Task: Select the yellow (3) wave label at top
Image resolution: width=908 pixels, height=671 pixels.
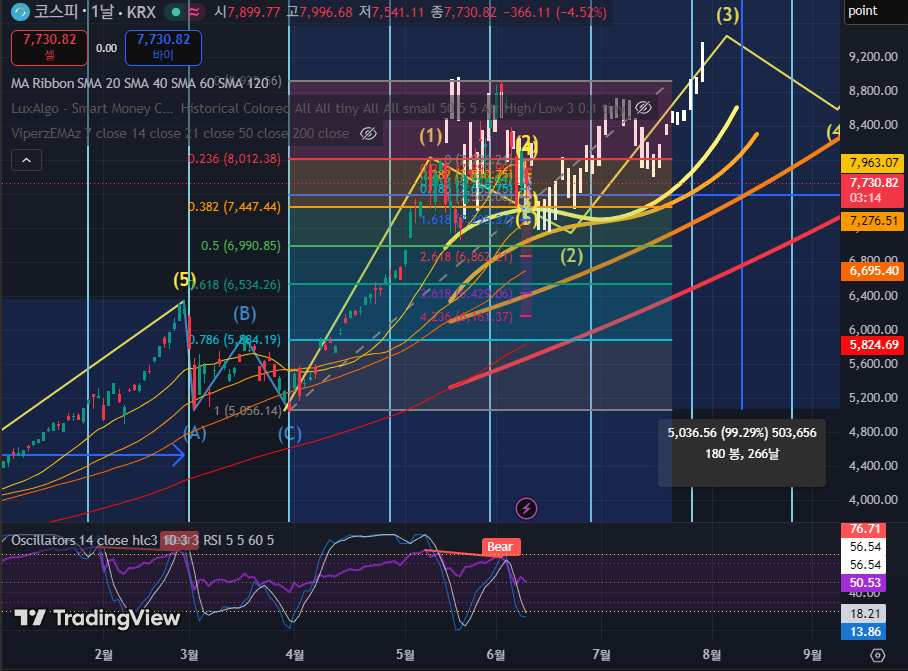Action: [x=727, y=14]
